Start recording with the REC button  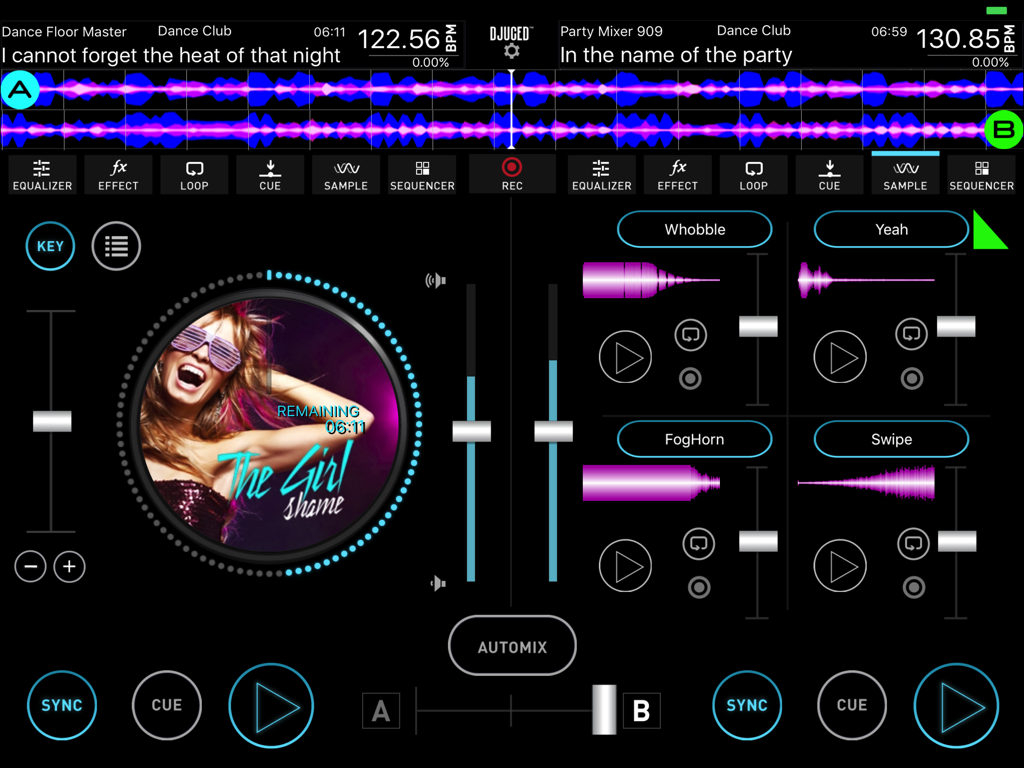[511, 170]
